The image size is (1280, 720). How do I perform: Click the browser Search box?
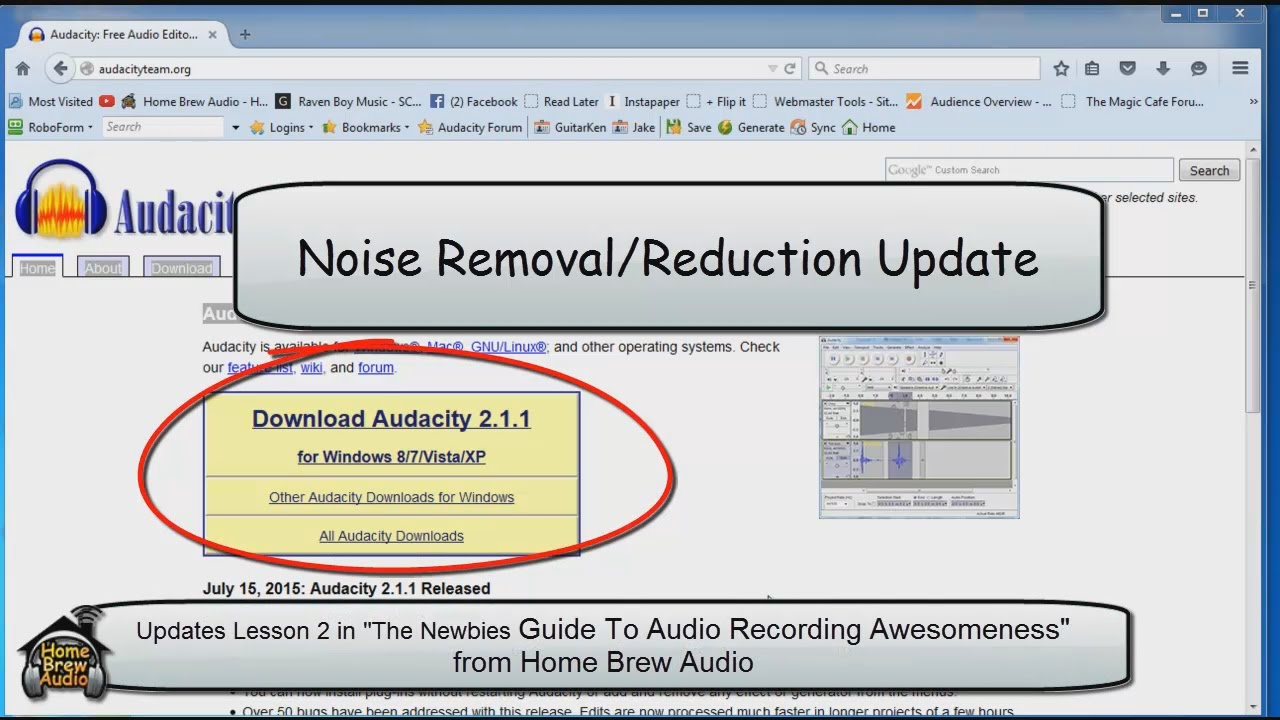pos(924,69)
